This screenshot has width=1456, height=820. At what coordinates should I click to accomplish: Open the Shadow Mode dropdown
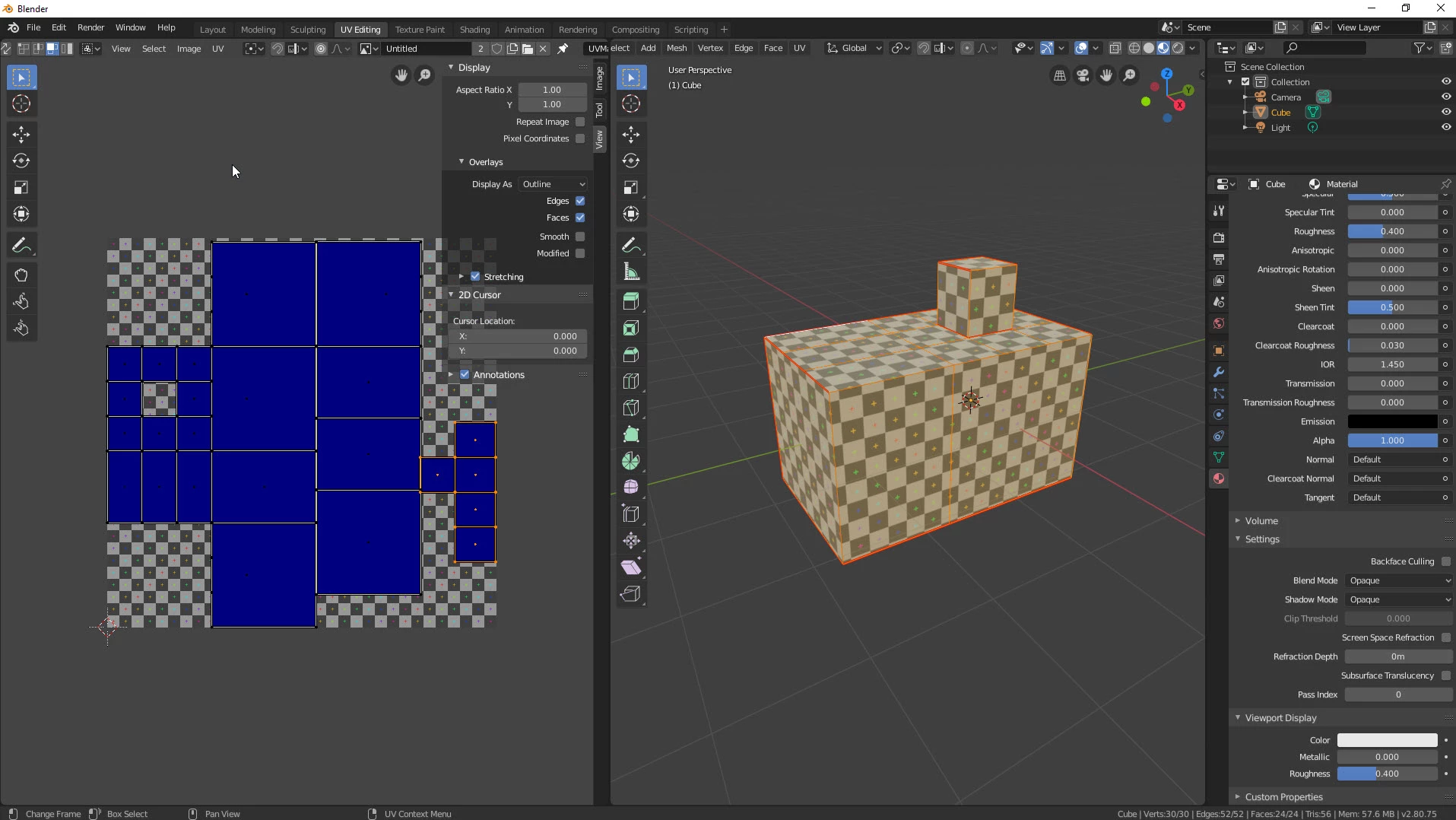[1398, 599]
